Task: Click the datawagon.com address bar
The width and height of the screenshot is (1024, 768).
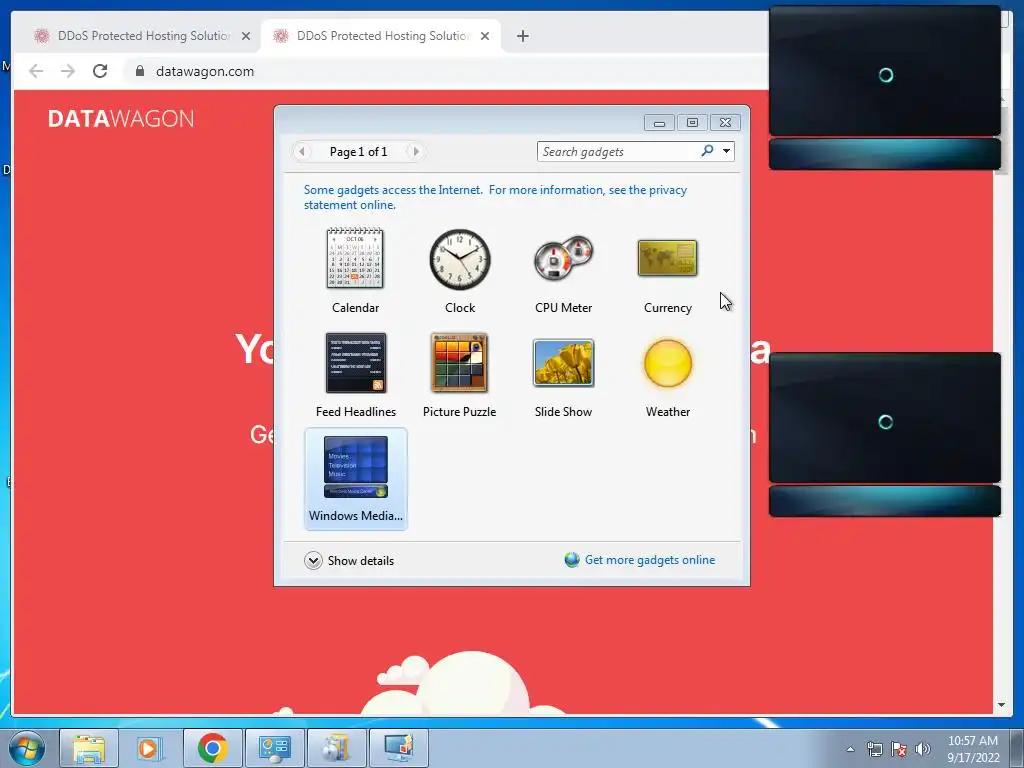Action: pyautogui.click(x=444, y=71)
